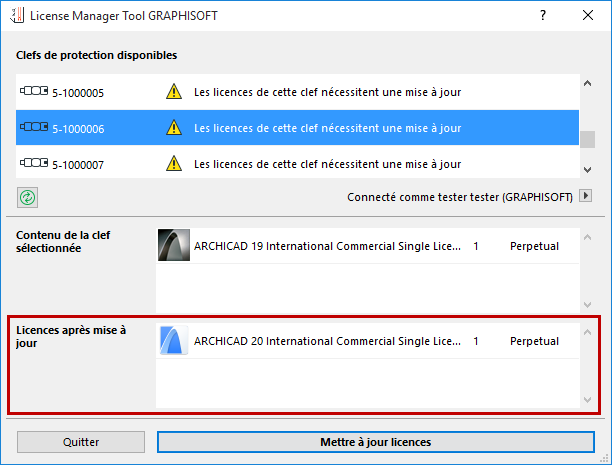Click licenses after update scroll down arrow

pyautogui.click(x=587, y=400)
